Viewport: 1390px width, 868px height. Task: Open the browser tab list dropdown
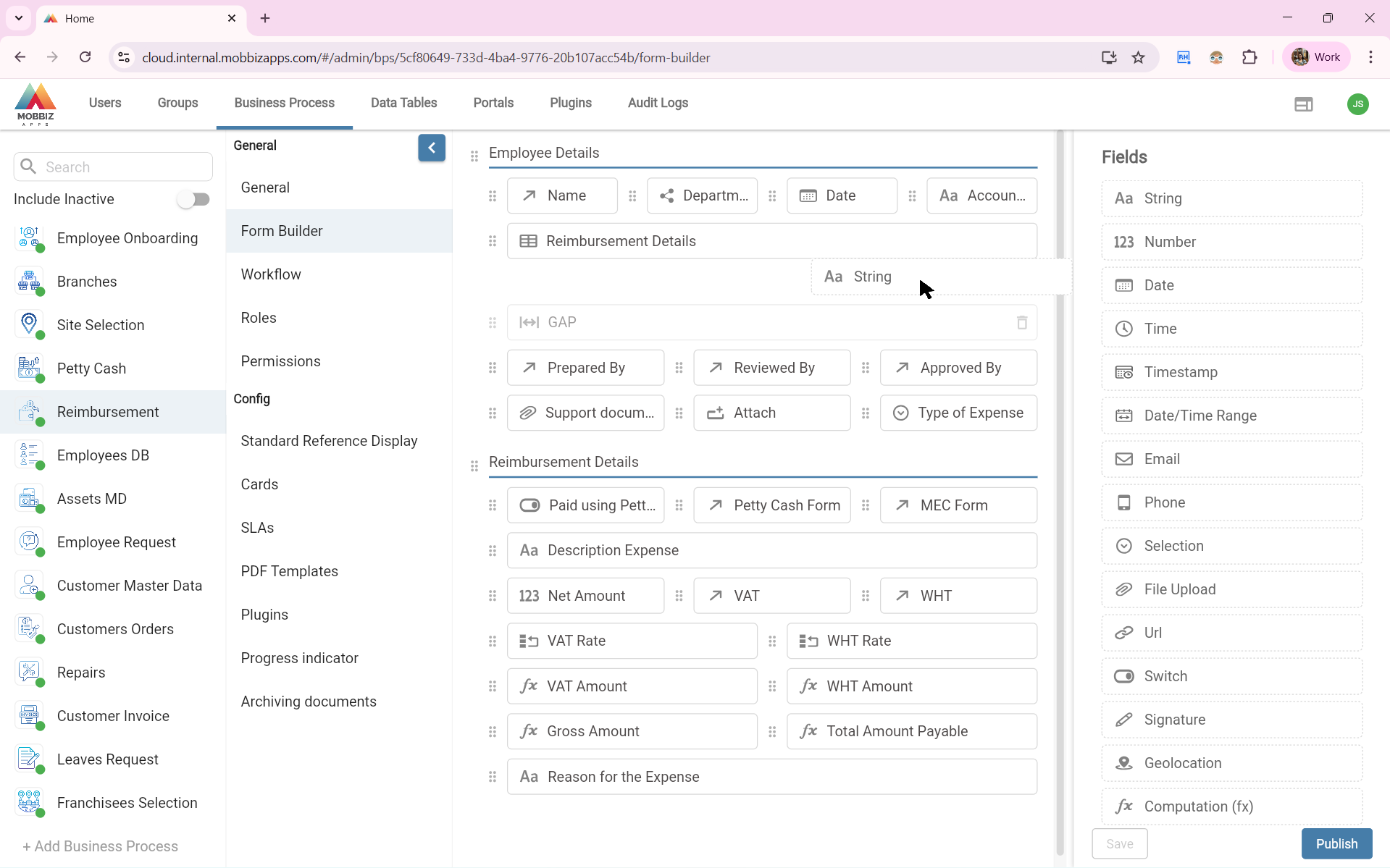[19, 18]
